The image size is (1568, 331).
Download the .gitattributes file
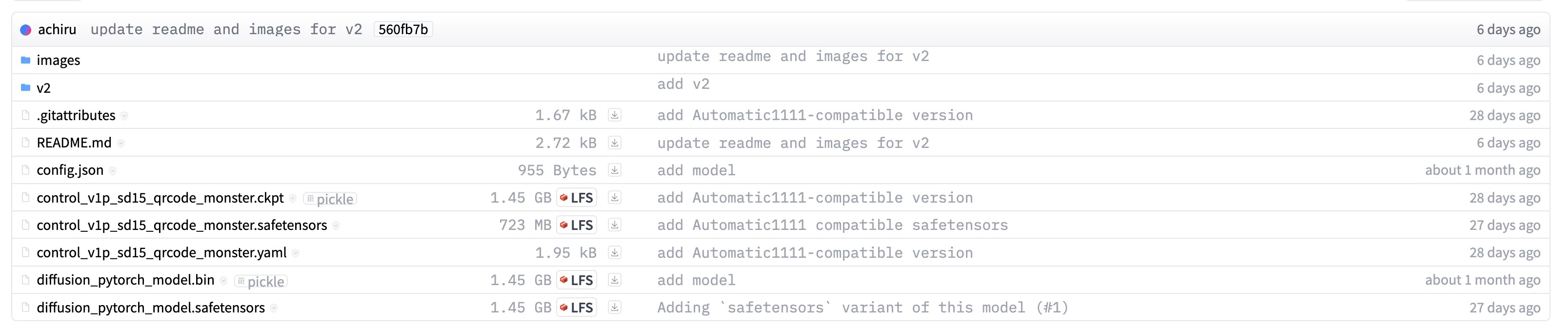point(614,115)
